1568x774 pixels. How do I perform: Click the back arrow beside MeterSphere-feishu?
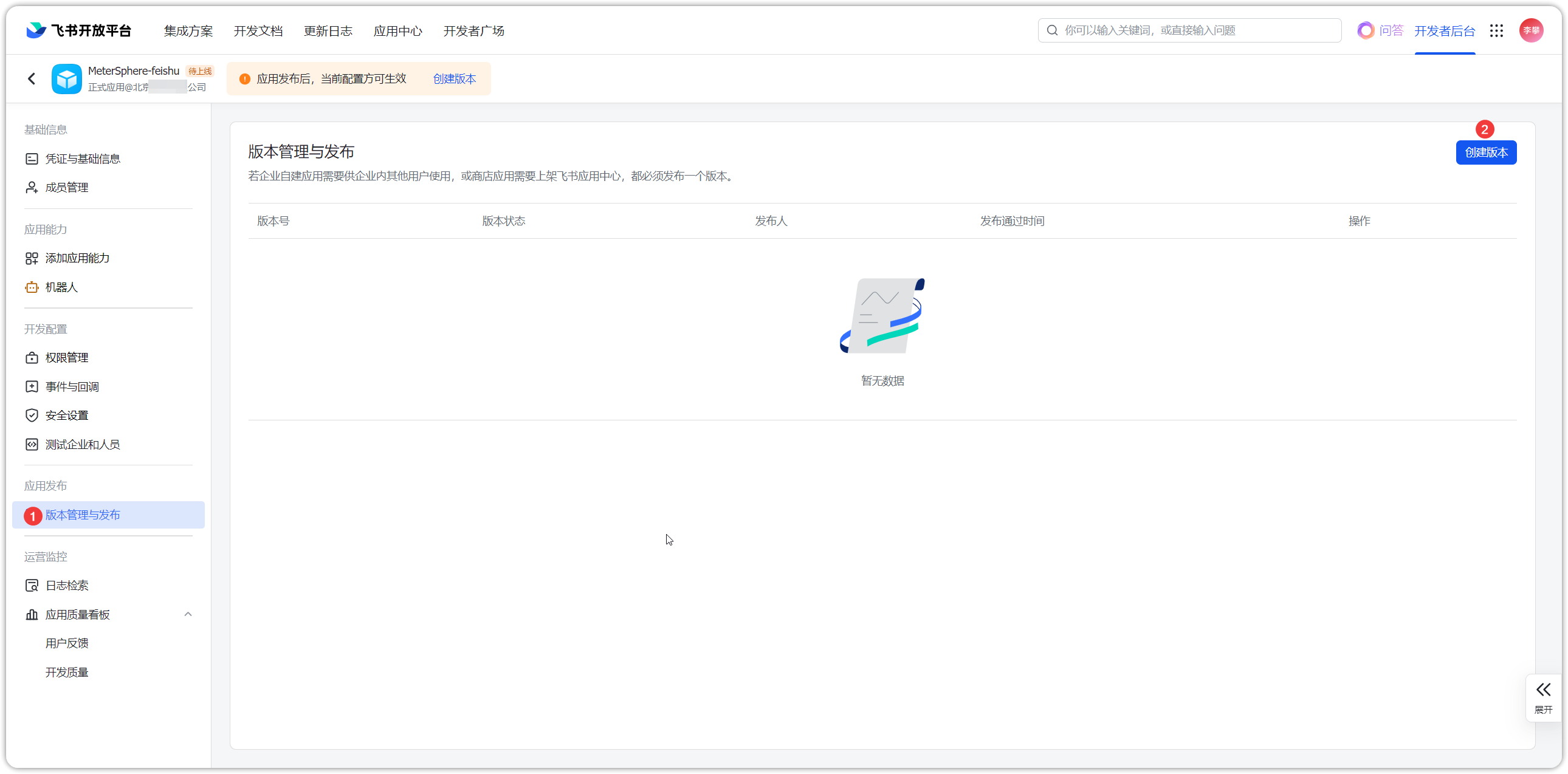(x=32, y=78)
